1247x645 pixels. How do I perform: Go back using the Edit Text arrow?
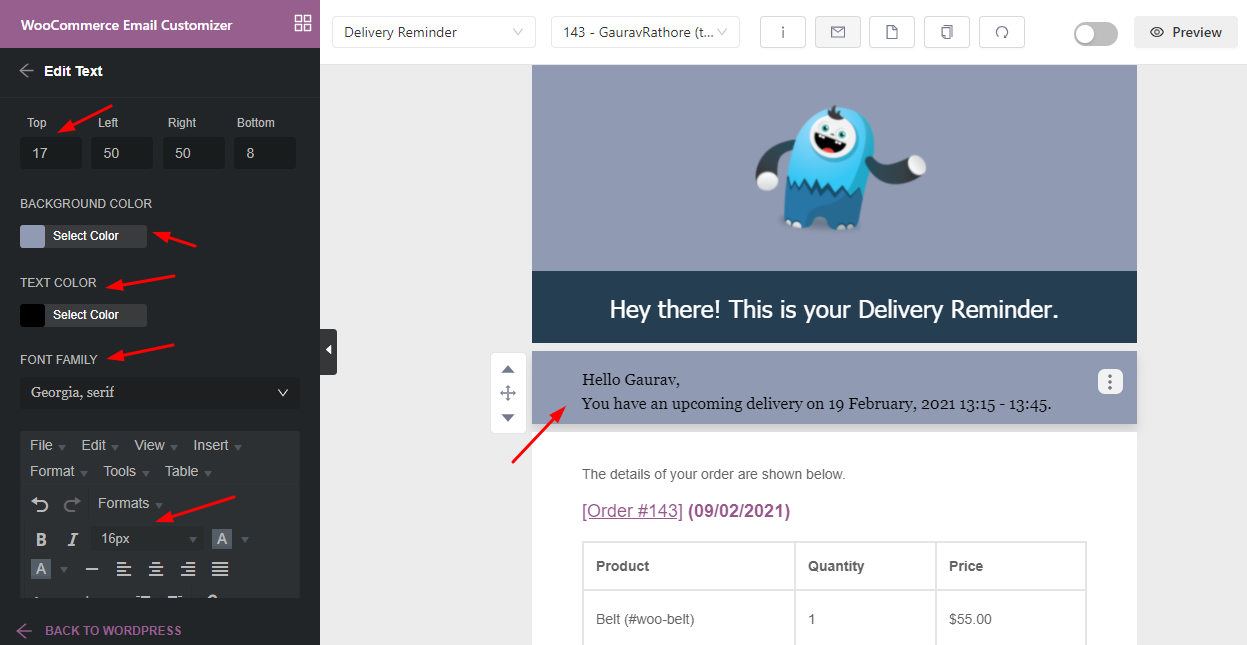(26, 71)
